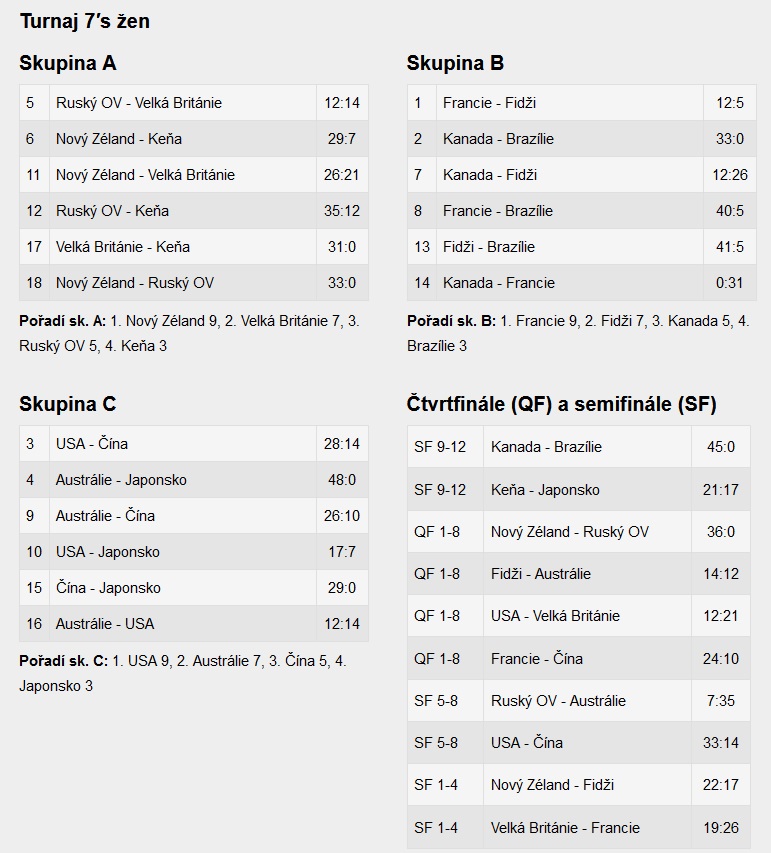Click the 26:21 score in Skupina A
Image resolution: width=771 pixels, height=853 pixels.
click(x=342, y=175)
